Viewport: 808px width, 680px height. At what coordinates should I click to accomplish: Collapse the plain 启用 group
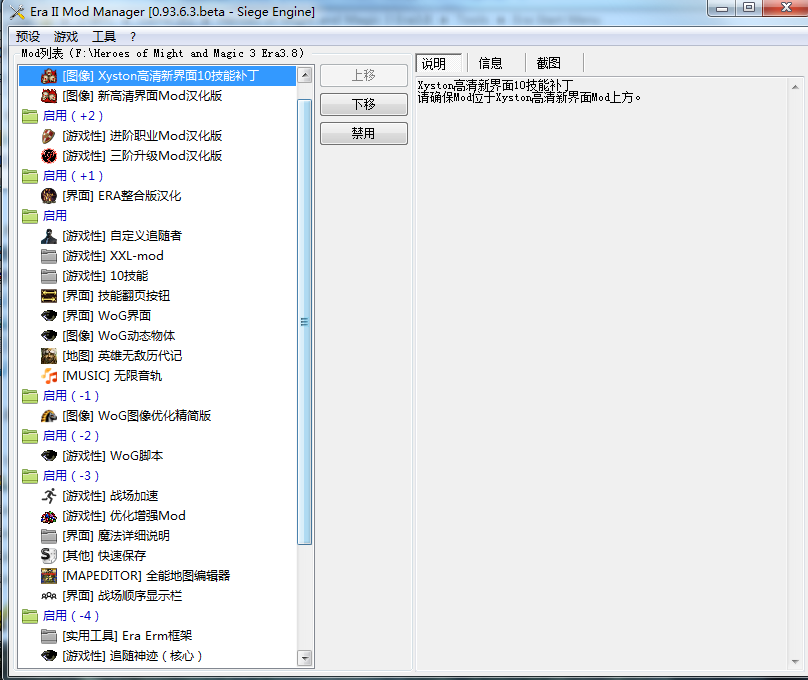[30, 216]
